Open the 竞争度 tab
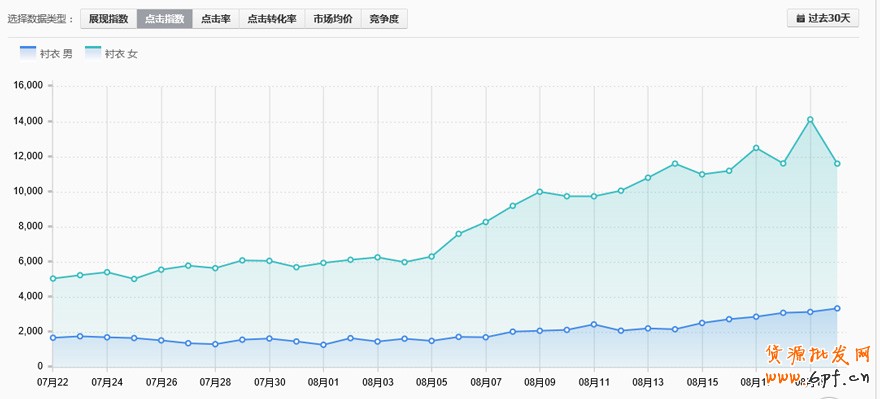The image size is (880, 399). point(384,19)
